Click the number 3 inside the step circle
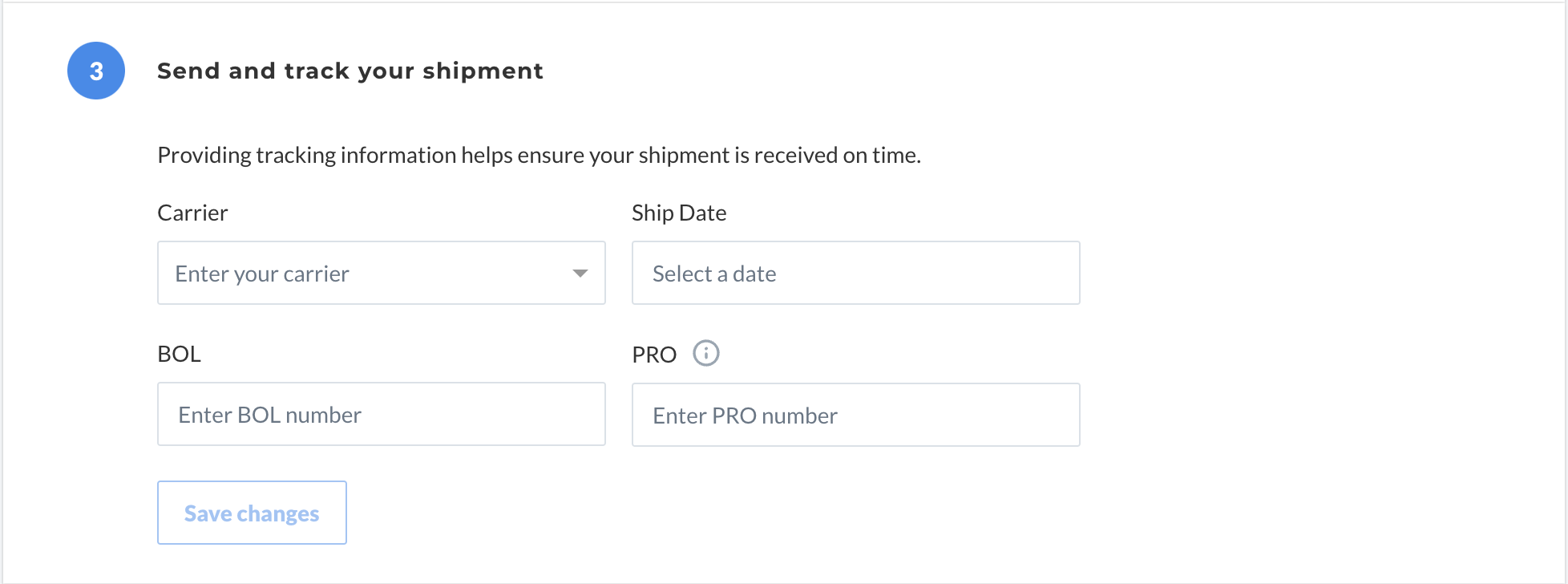The width and height of the screenshot is (1568, 584). click(96, 71)
